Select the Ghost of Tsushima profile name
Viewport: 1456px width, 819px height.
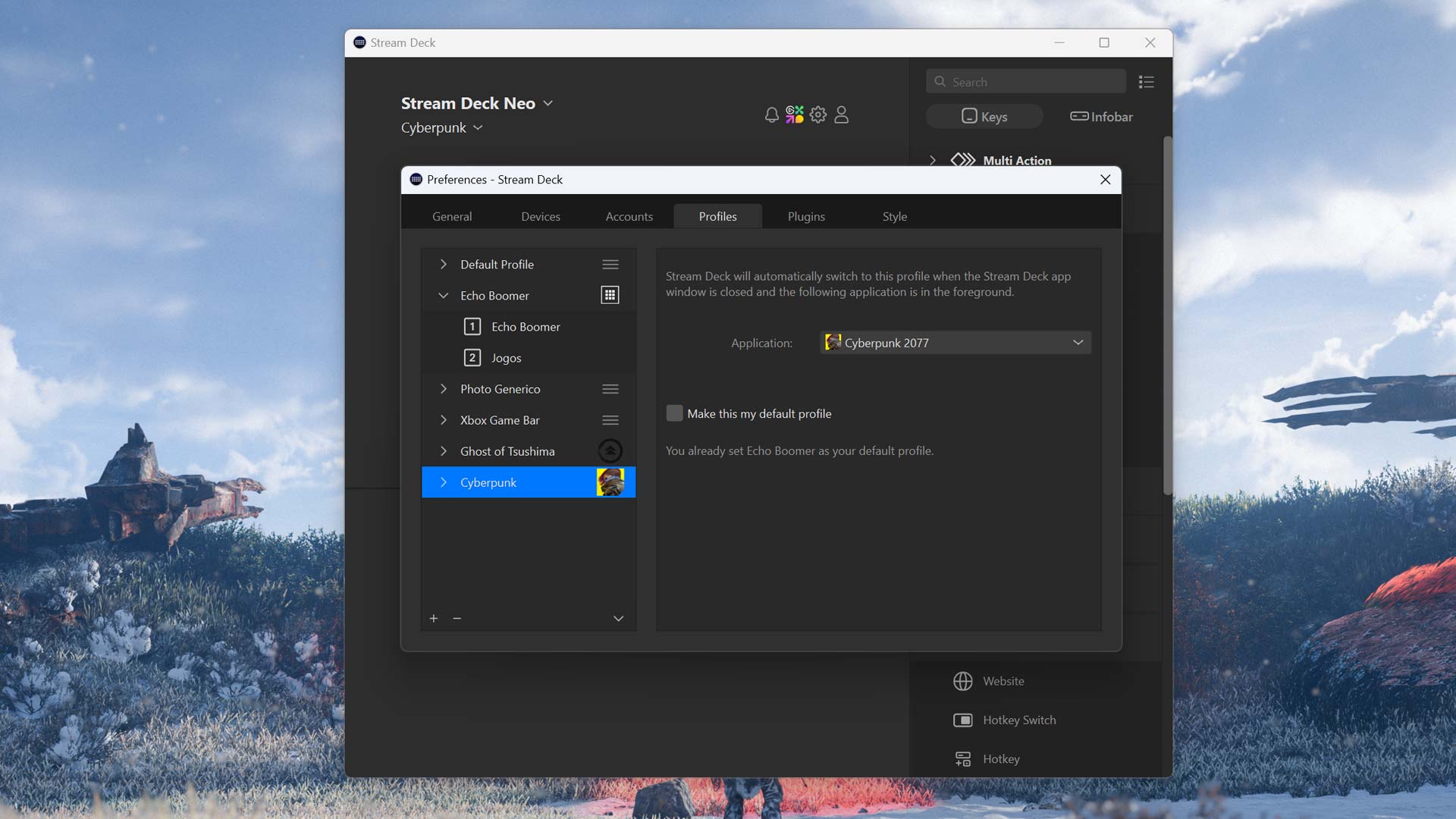[x=507, y=451]
